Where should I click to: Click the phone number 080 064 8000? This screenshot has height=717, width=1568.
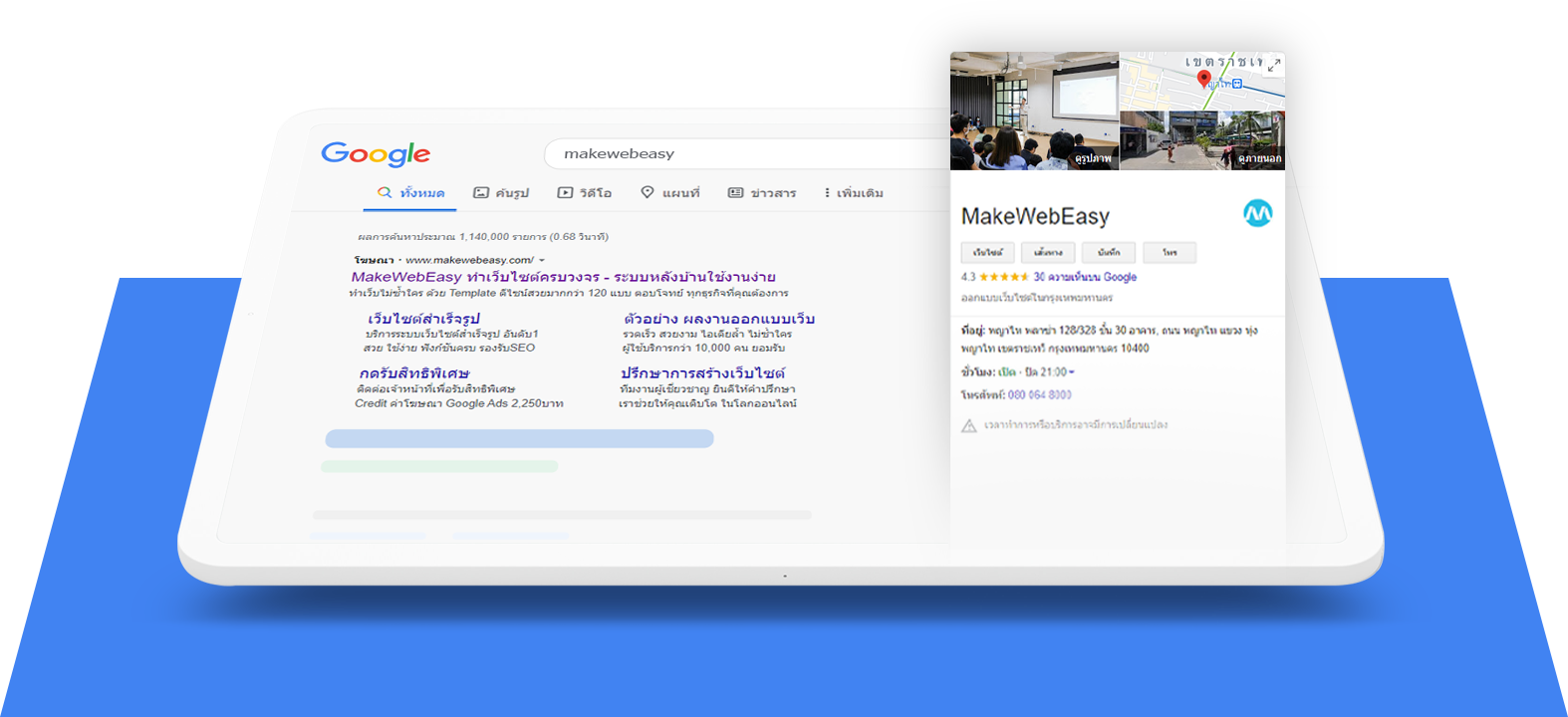1040,395
